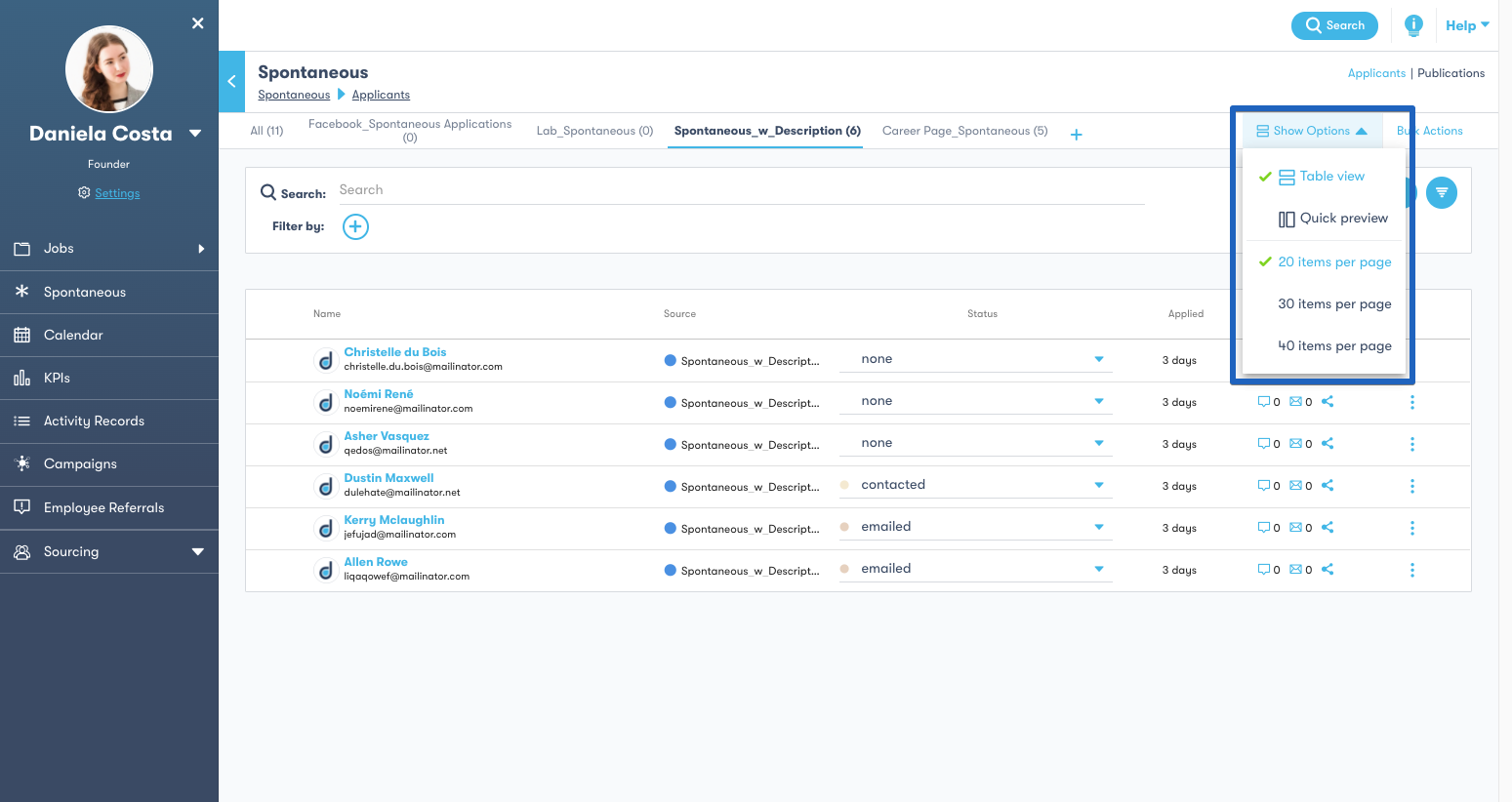This screenshot has width=1512, height=802.
Task: Click the lightbulb info icon near Help
Action: pos(1412,25)
